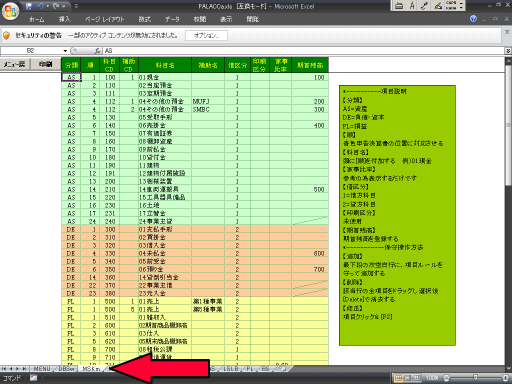Expand the formula bar
Screen dimensions: 512x384
coord(508,51)
